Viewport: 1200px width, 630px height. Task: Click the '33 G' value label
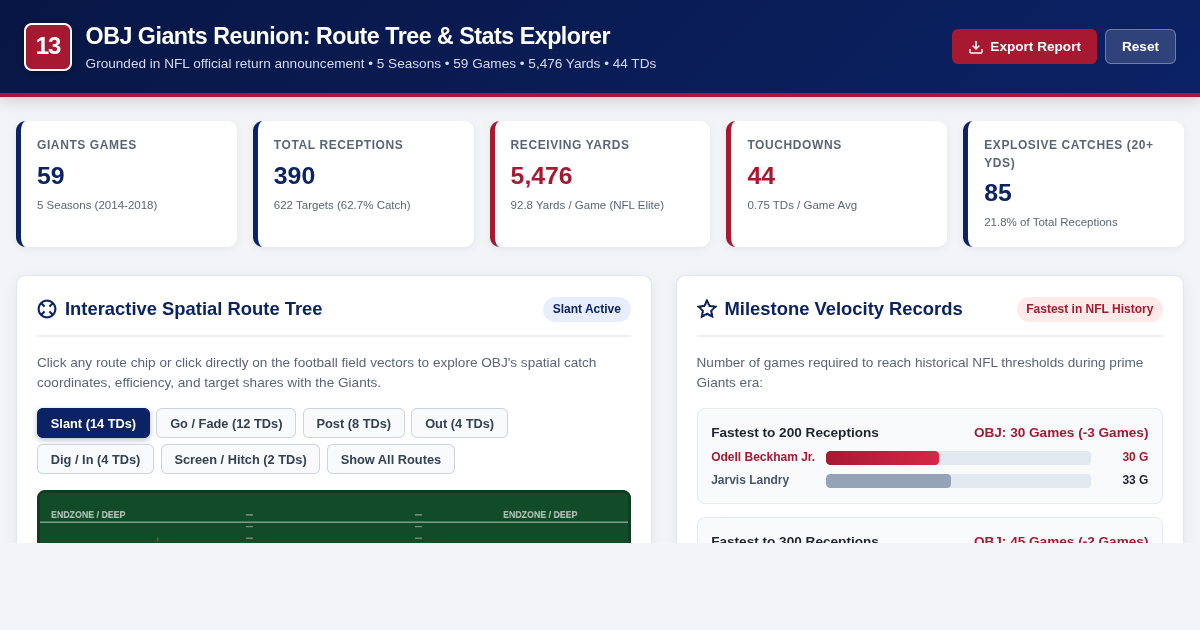pyautogui.click(x=1135, y=480)
